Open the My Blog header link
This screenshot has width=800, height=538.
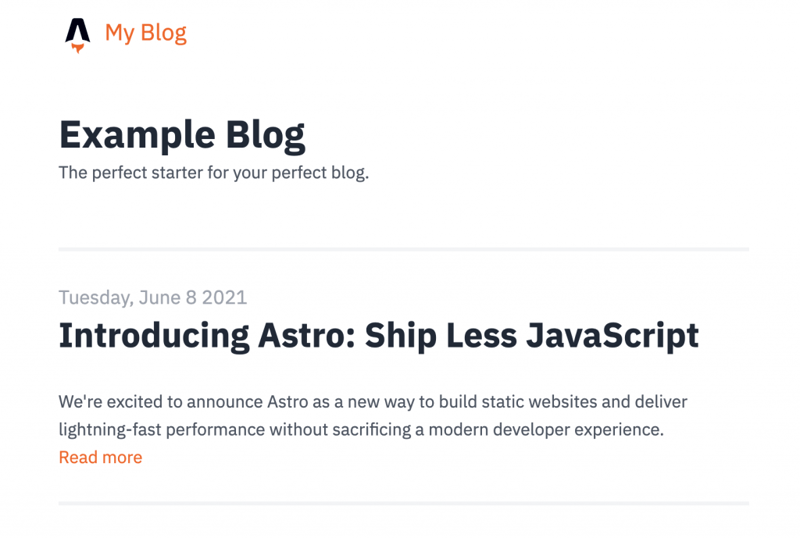[x=145, y=33]
